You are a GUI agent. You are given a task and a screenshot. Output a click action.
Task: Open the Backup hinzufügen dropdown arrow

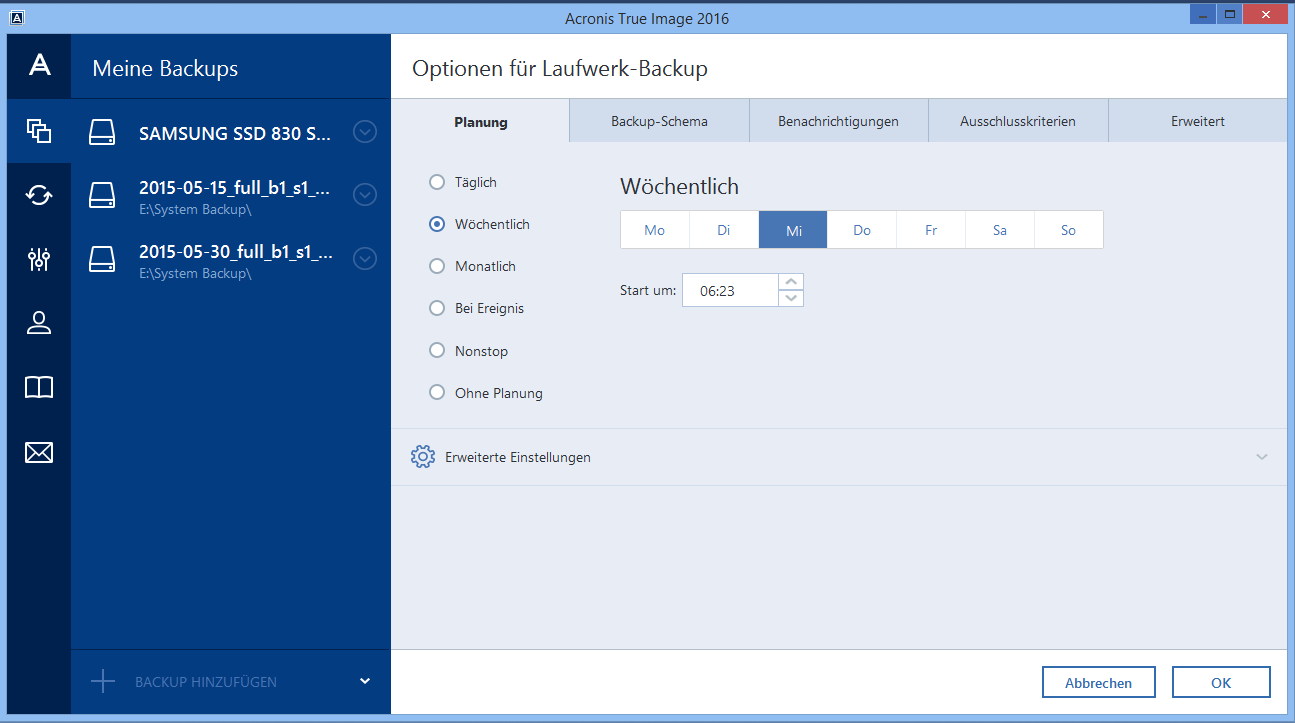365,681
